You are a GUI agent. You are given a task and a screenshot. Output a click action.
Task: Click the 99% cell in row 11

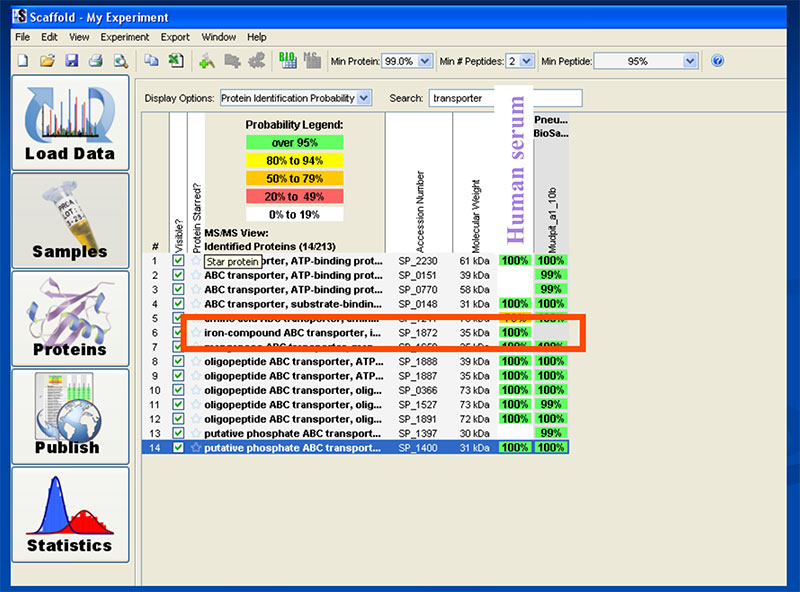[x=551, y=404]
